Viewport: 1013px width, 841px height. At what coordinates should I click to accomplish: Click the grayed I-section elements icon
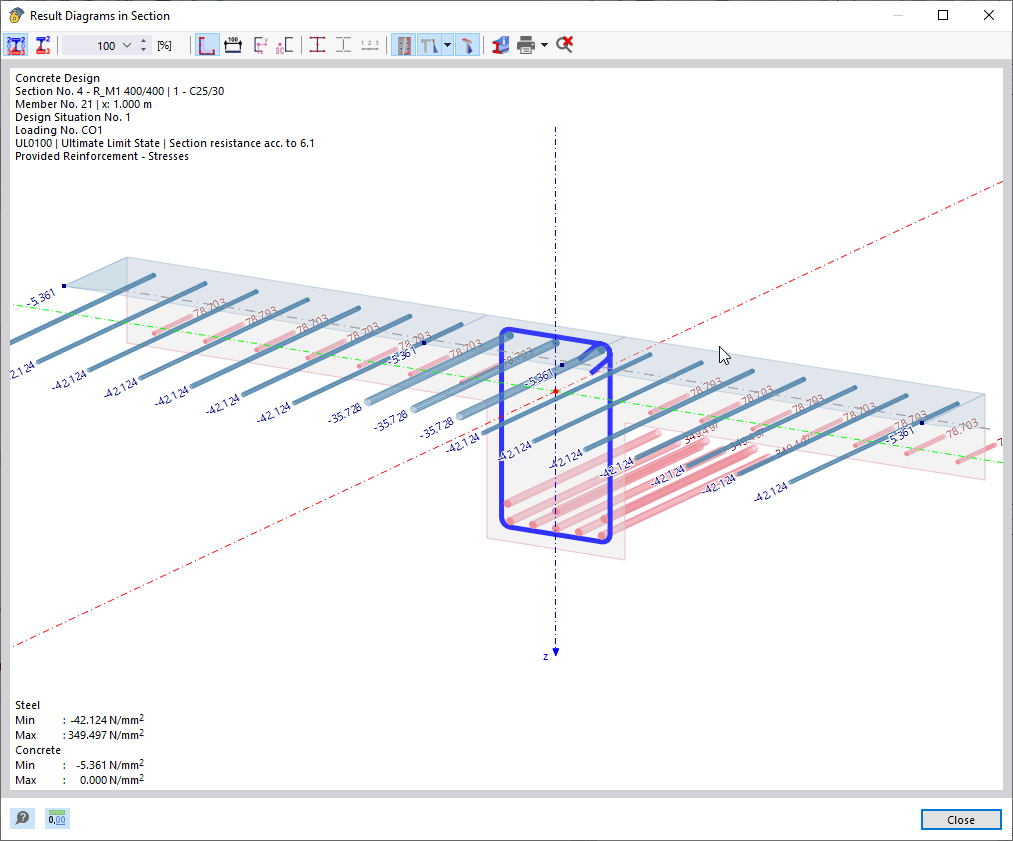[343, 45]
